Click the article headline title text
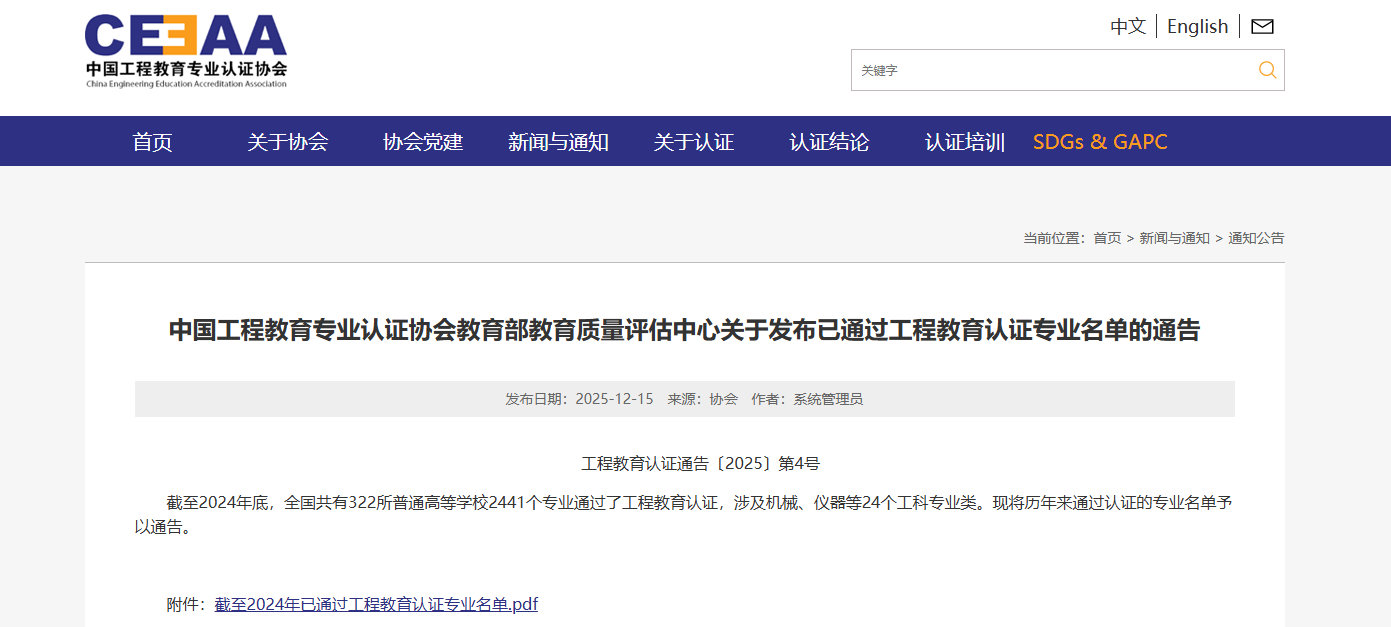 pos(684,331)
